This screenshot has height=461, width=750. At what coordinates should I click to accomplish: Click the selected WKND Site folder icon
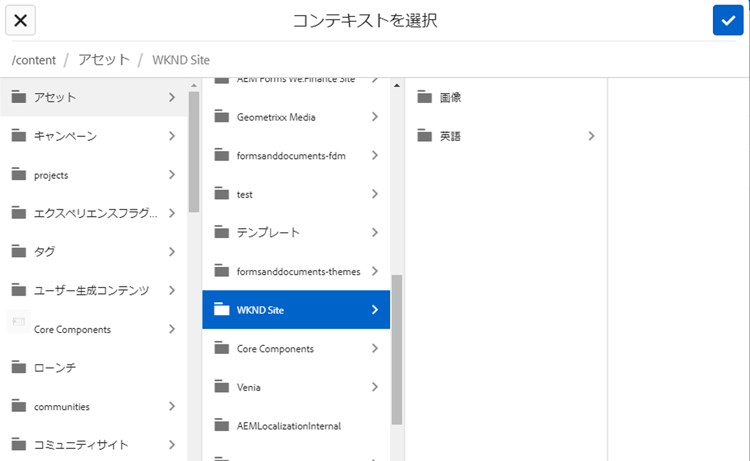coord(221,309)
